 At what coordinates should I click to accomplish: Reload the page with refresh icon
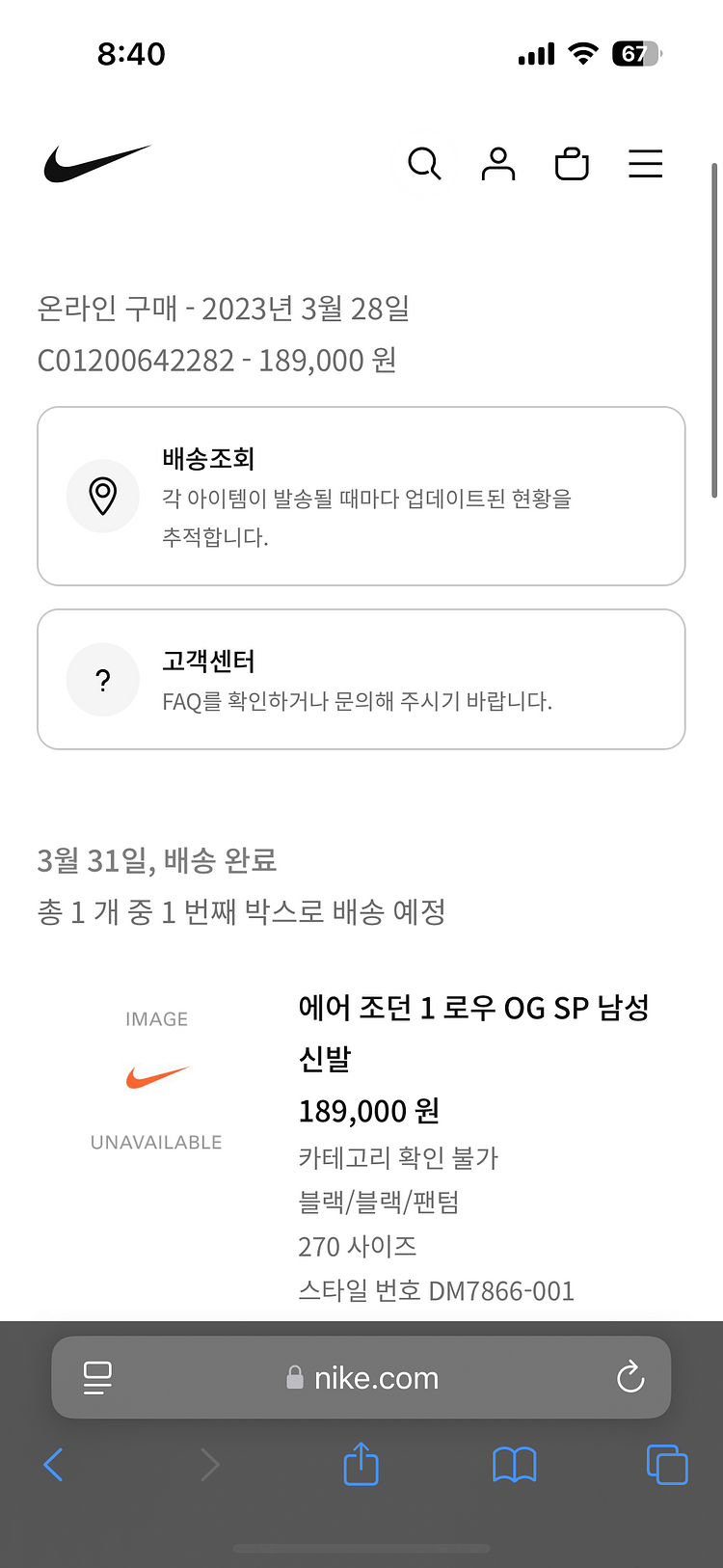630,1377
